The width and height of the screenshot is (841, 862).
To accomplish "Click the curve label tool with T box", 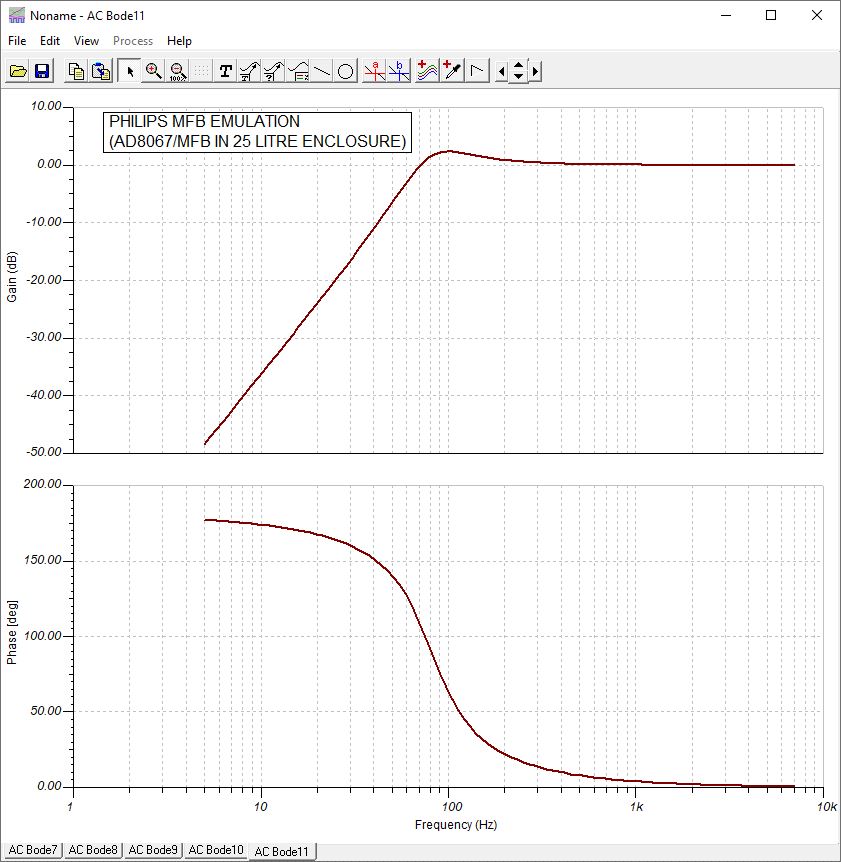I will pyautogui.click(x=249, y=71).
